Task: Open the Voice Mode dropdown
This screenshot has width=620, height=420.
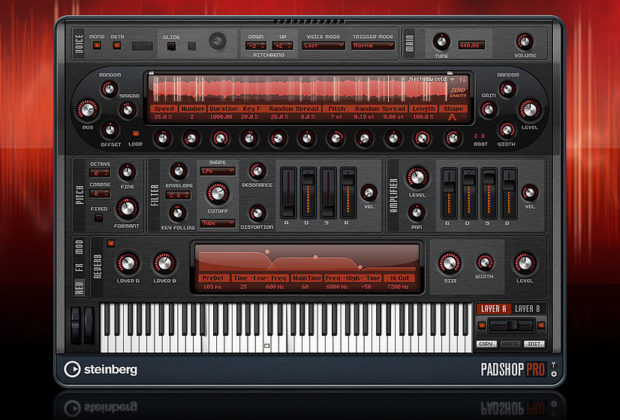Action: [323, 46]
